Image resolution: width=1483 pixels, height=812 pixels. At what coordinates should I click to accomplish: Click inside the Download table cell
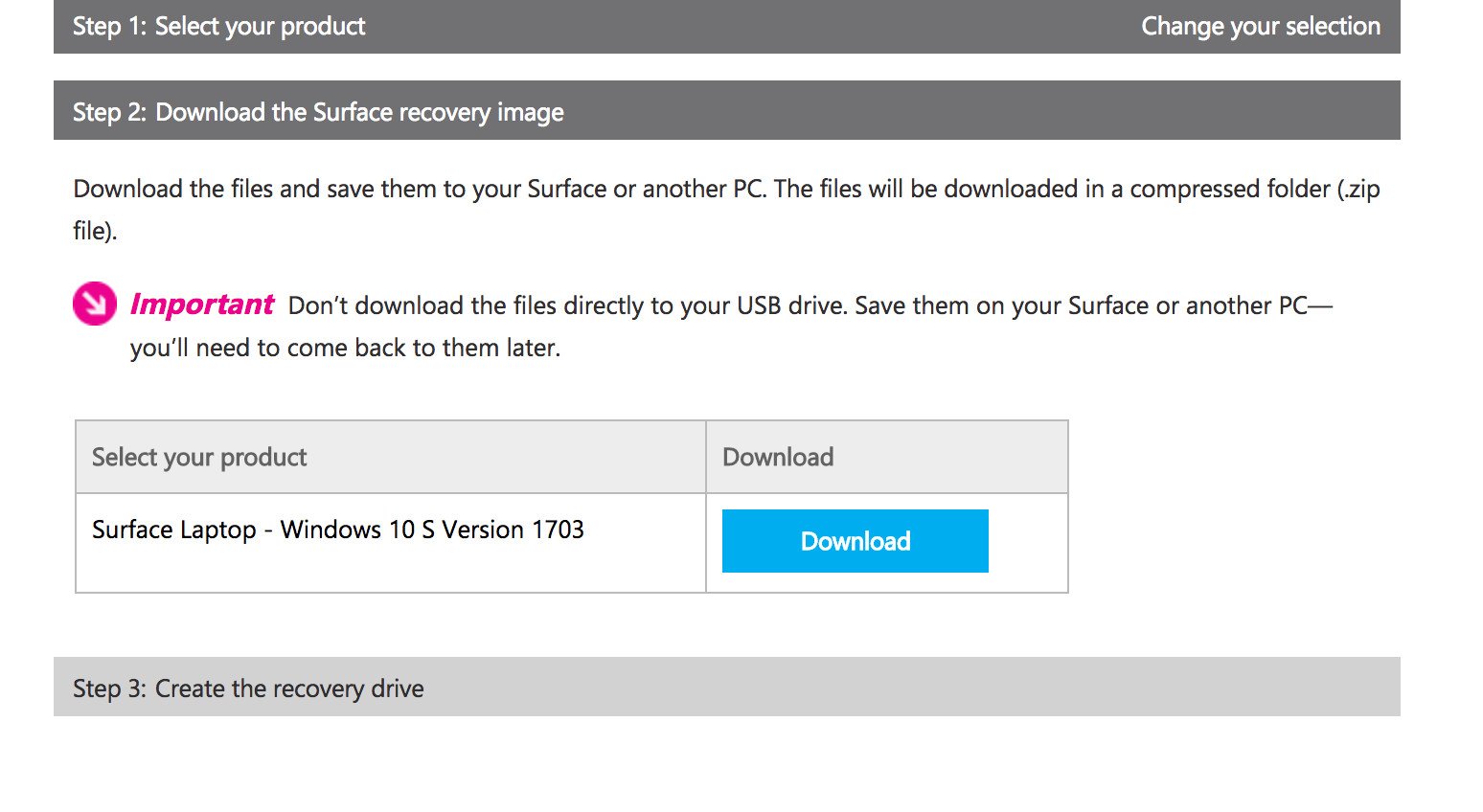[886, 541]
